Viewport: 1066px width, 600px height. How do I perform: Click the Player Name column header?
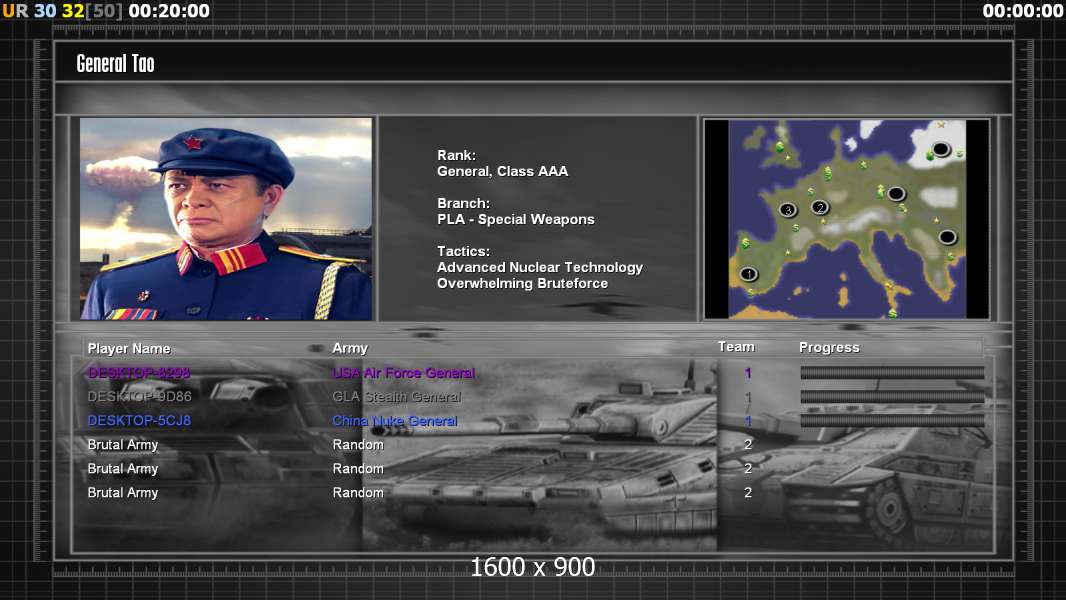pyautogui.click(x=128, y=349)
